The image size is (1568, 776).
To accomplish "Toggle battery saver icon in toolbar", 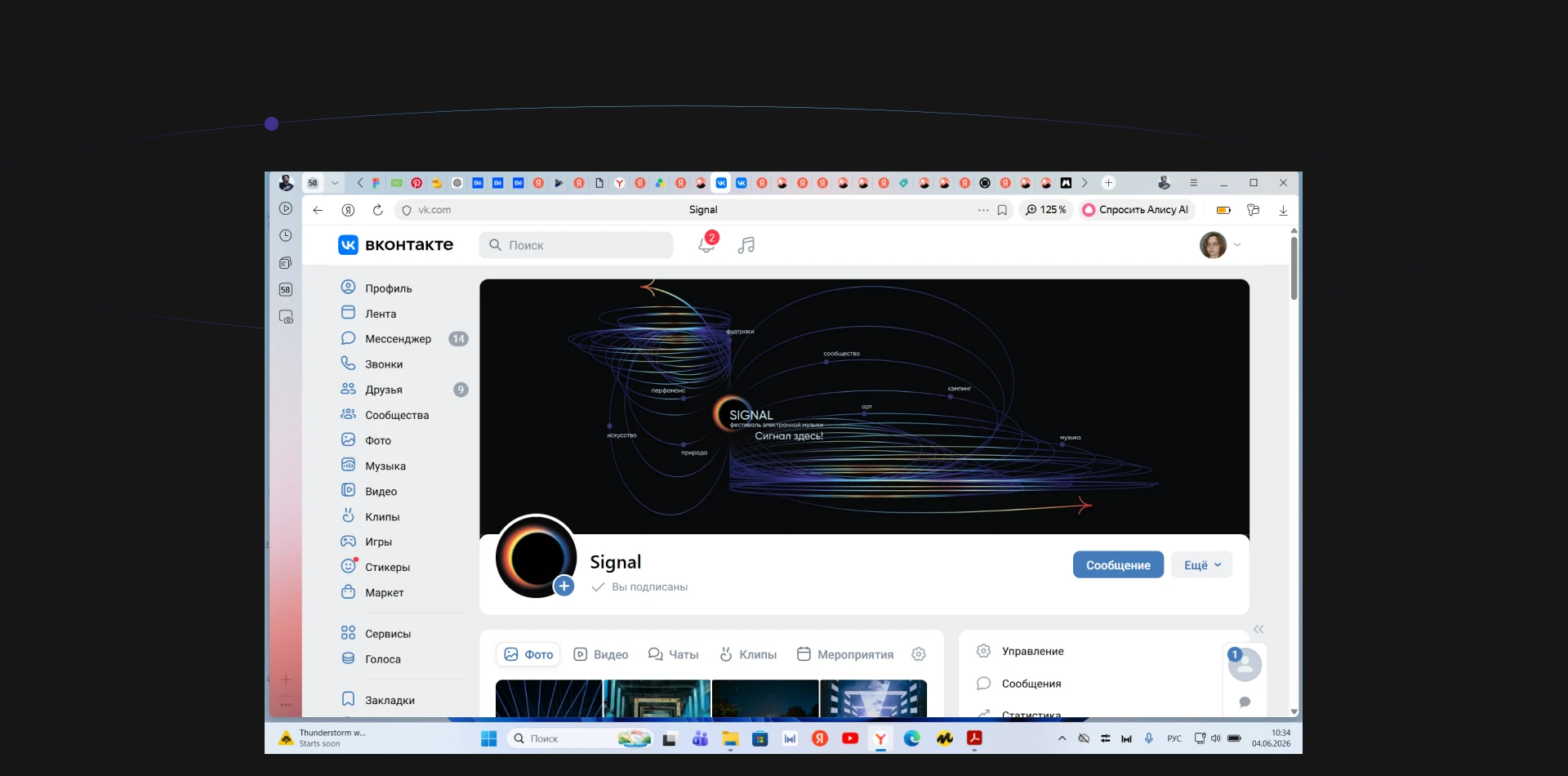I will tap(1223, 210).
